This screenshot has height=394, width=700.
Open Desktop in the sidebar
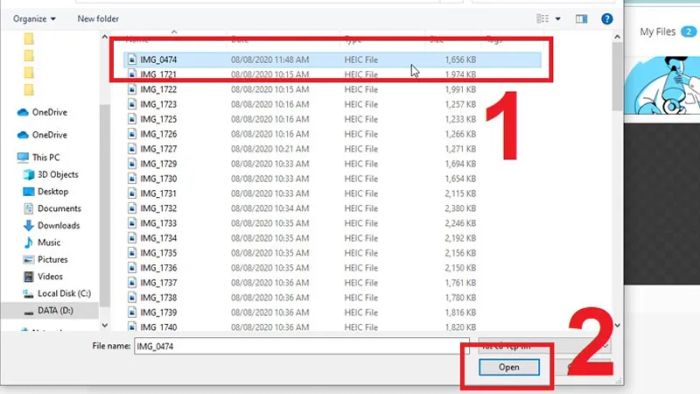pos(46,191)
